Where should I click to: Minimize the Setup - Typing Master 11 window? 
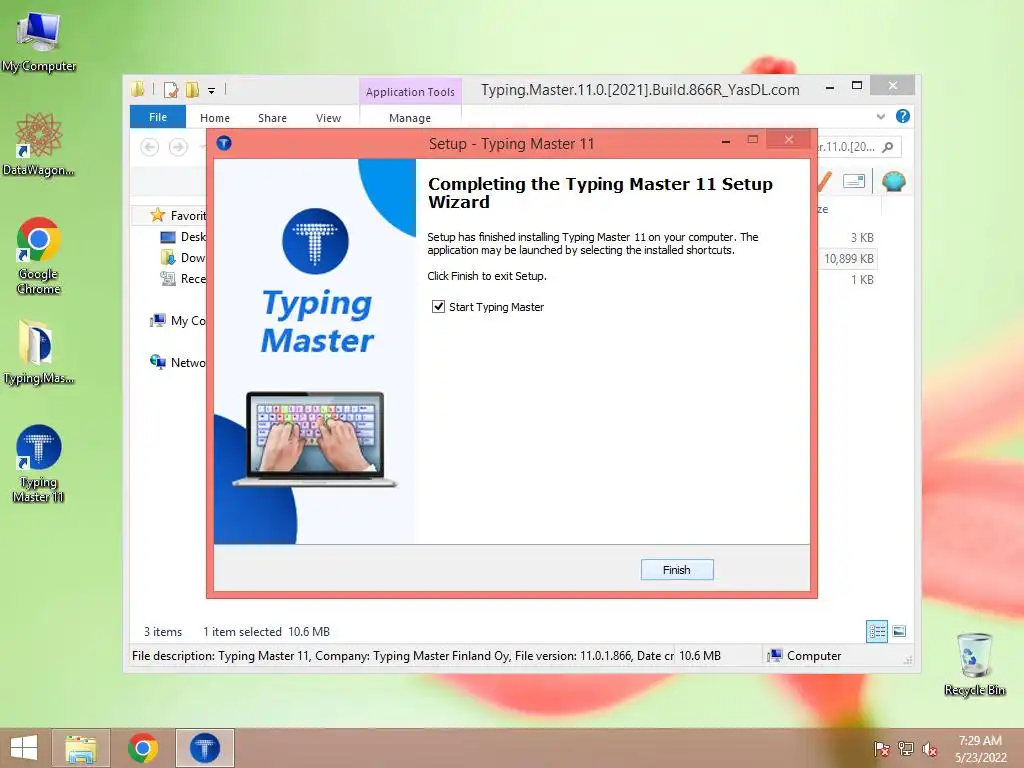pos(726,141)
